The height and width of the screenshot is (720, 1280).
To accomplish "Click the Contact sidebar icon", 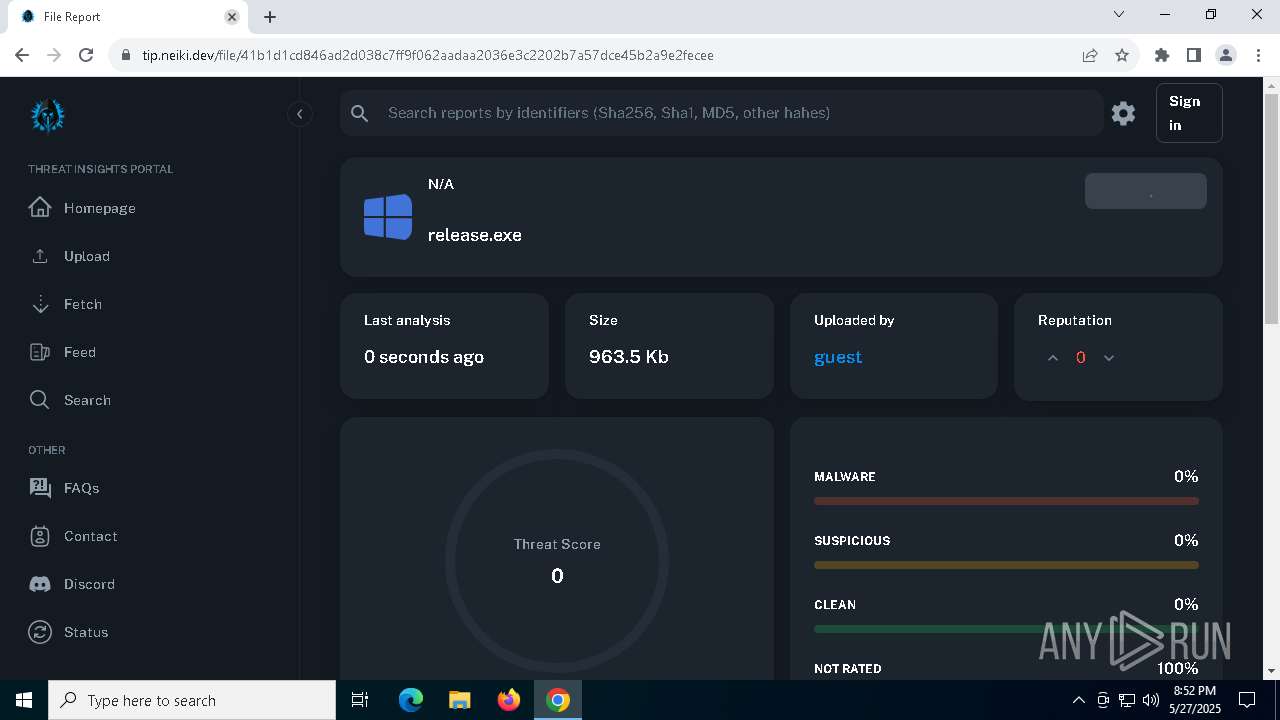I will (x=40, y=536).
